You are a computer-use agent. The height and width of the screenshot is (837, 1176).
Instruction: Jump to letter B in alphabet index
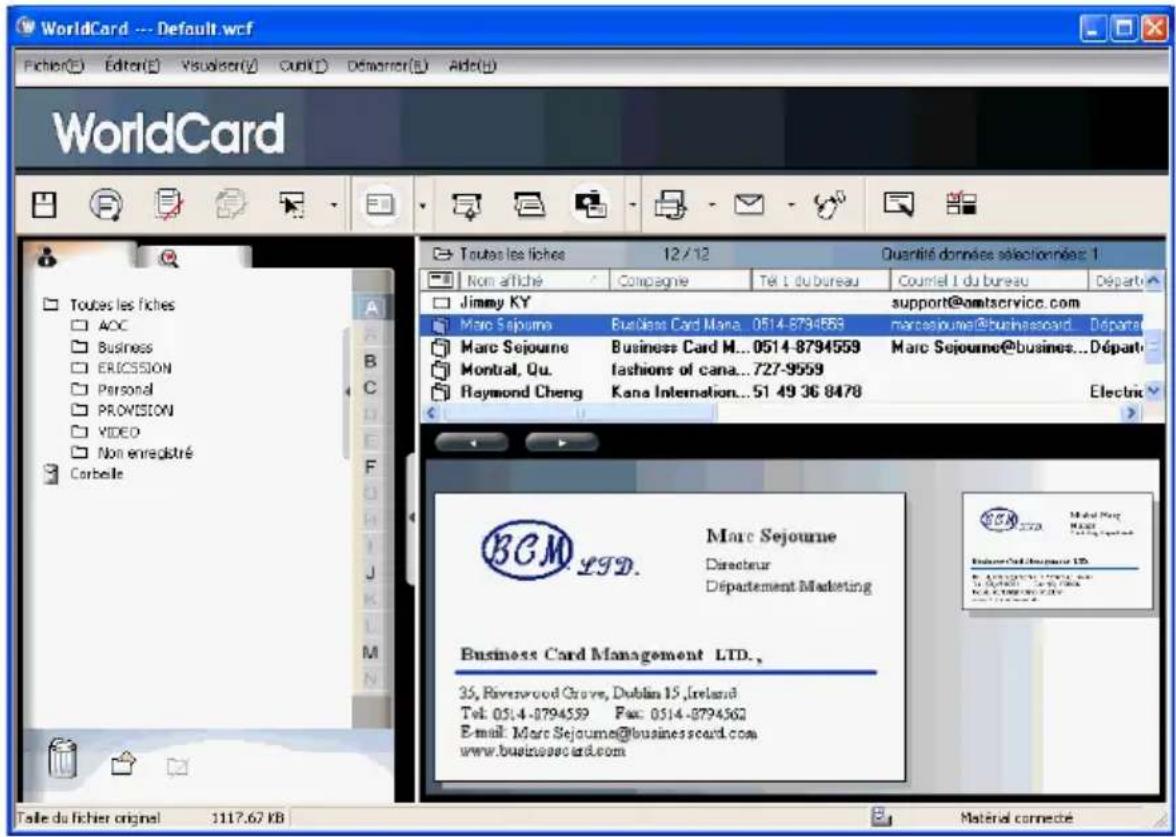click(370, 362)
